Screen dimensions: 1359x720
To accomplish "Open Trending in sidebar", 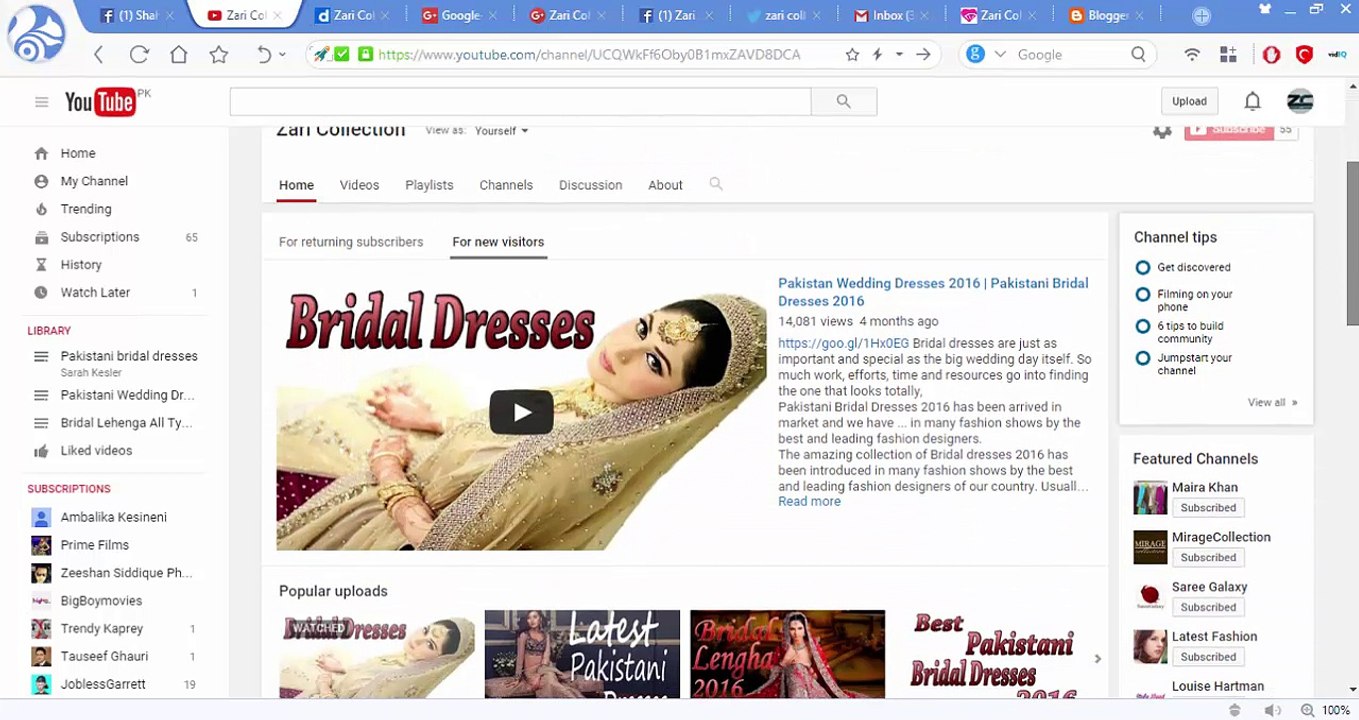I will pyautogui.click(x=86, y=209).
